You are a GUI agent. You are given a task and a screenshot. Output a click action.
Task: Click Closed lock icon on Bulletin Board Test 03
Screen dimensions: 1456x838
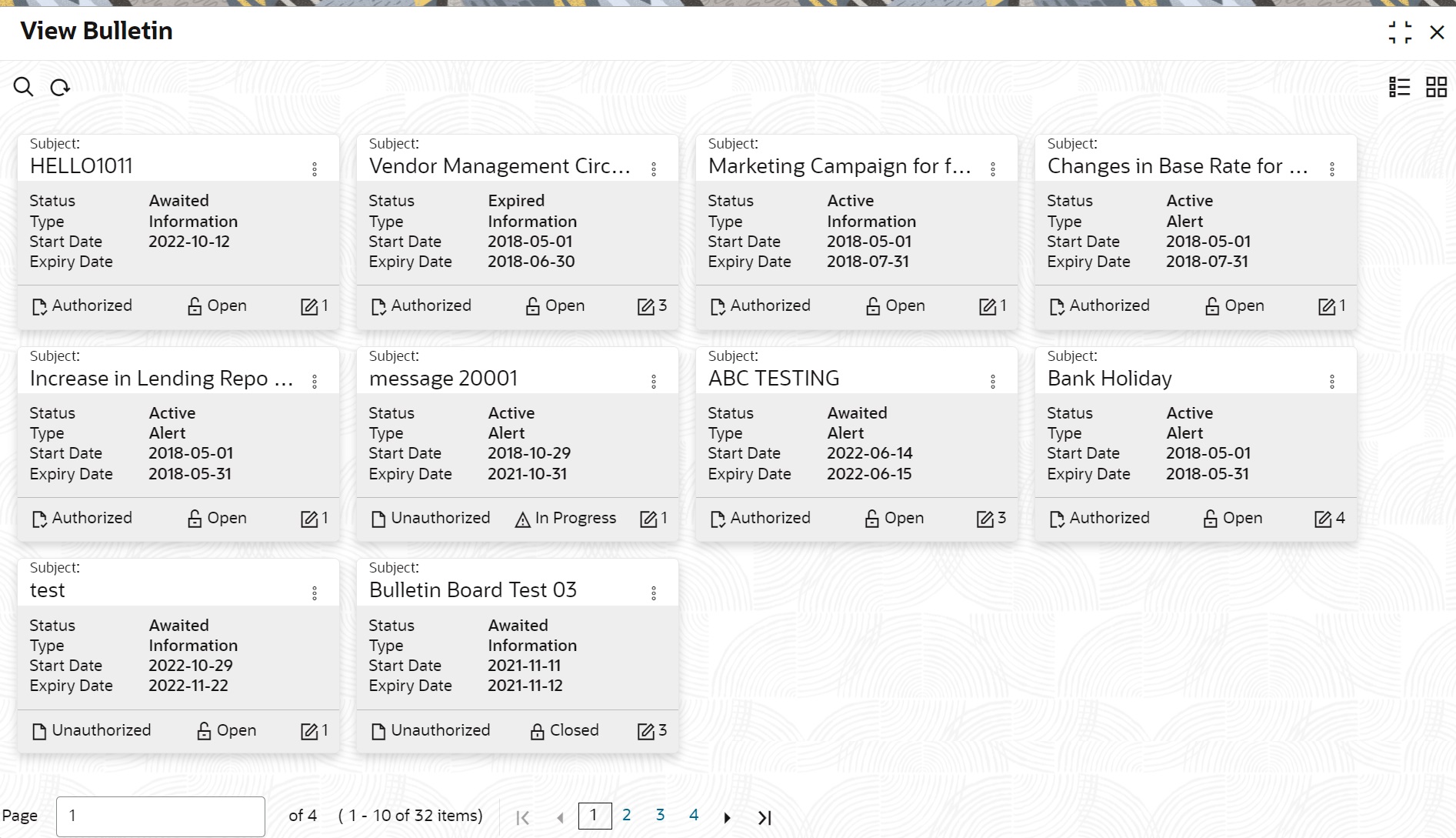pyautogui.click(x=537, y=731)
